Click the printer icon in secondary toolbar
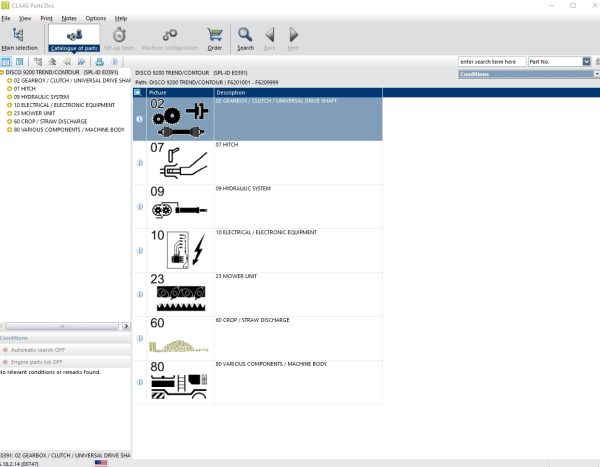600x467 pixels. point(99,62)
